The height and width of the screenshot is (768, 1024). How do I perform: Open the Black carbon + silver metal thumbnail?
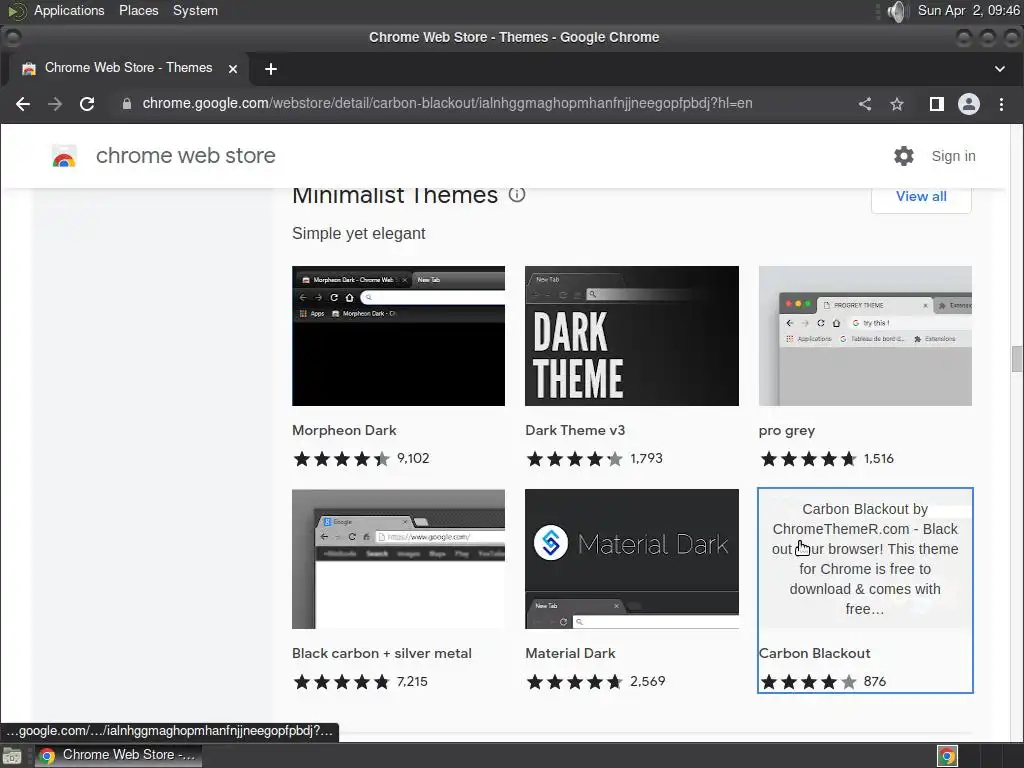pyautogui.click(x=398, y=559)
